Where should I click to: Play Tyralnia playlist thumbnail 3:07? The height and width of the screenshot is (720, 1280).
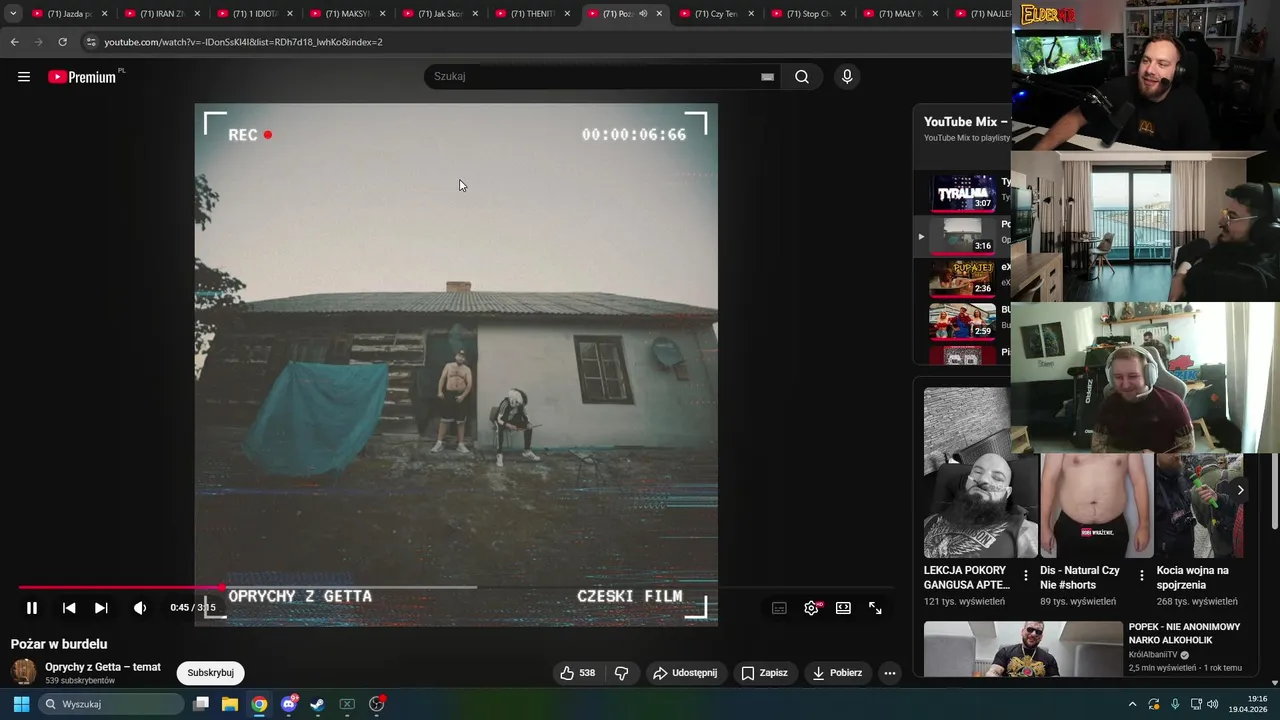[963, 193]
